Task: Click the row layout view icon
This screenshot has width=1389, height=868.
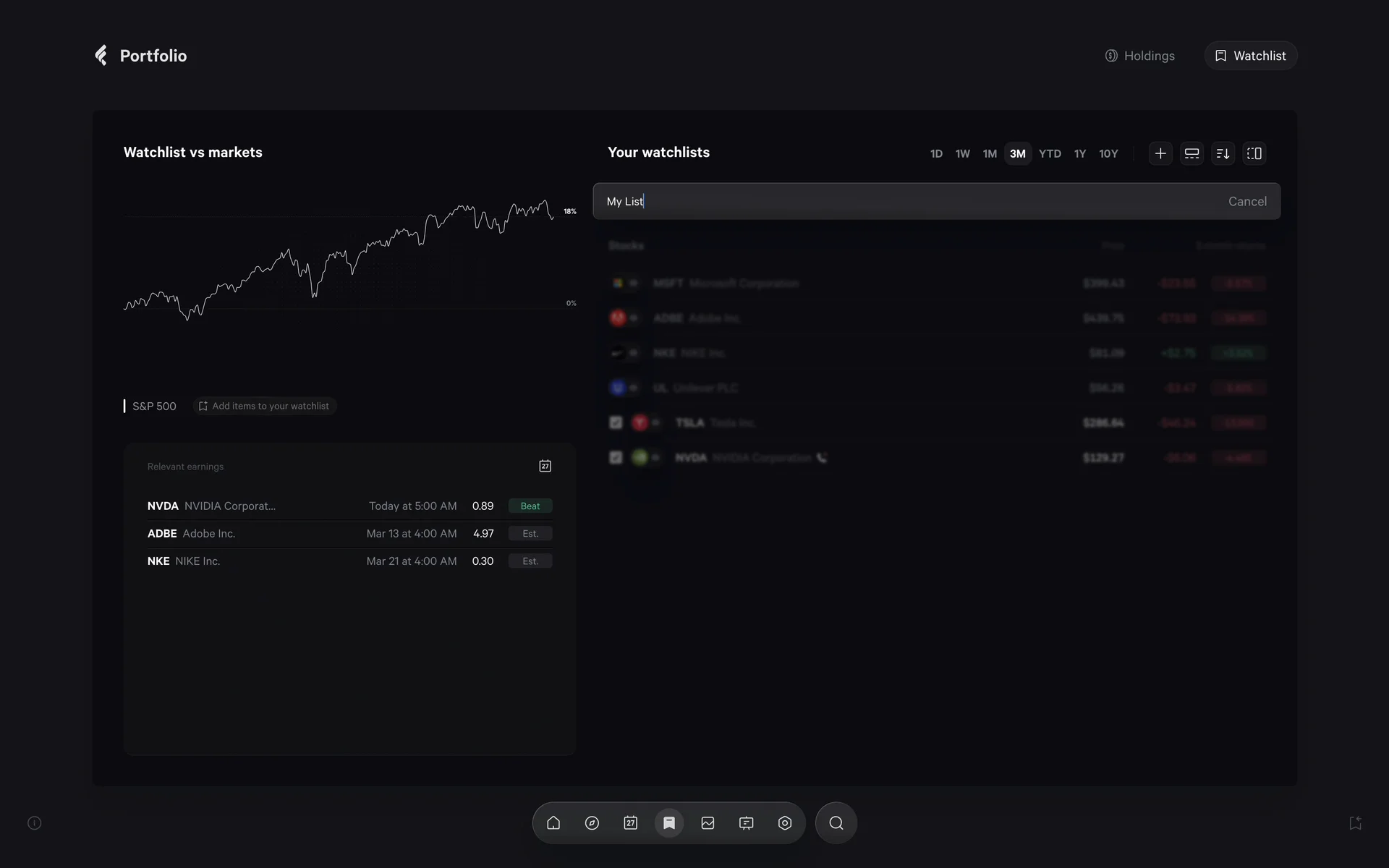Action: 1192,153
